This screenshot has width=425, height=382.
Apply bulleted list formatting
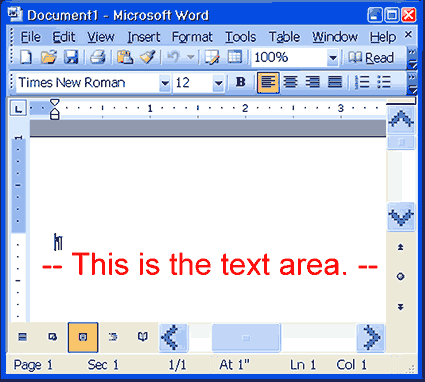tap(384, 82)
